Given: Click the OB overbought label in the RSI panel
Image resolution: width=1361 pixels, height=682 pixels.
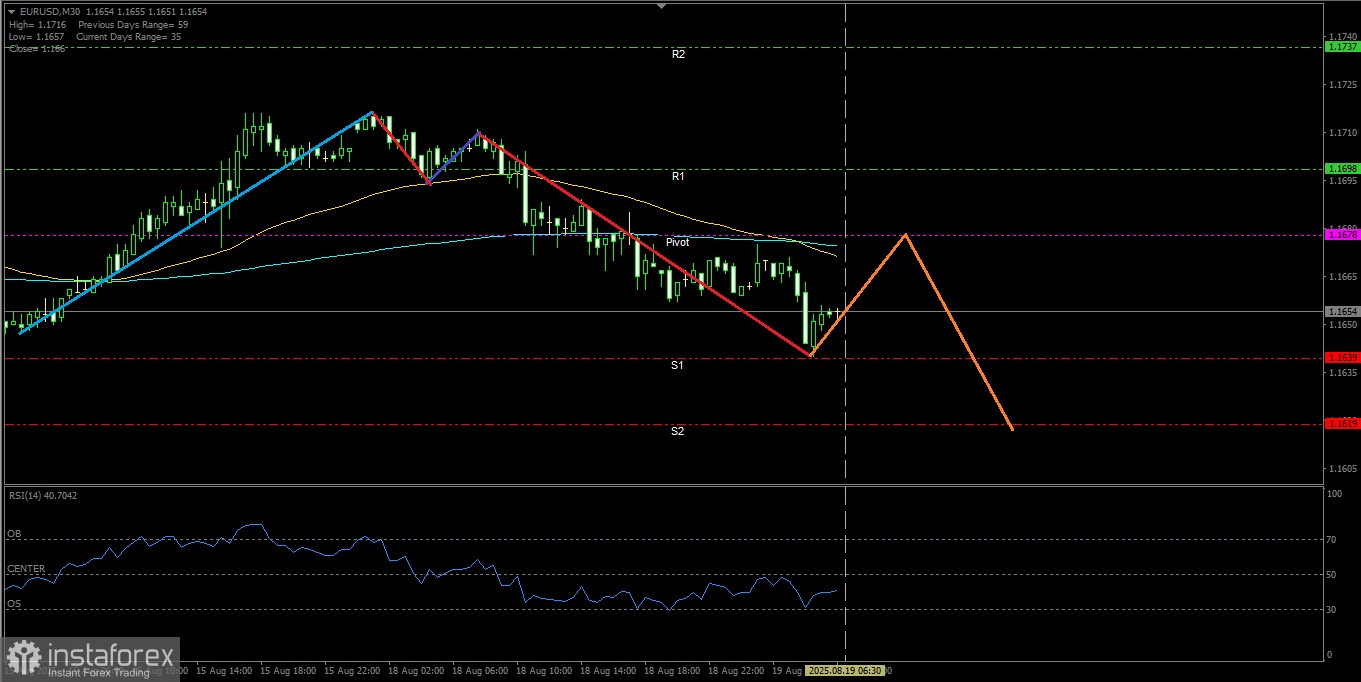Looking at the screenshot, I should (14, 534).
